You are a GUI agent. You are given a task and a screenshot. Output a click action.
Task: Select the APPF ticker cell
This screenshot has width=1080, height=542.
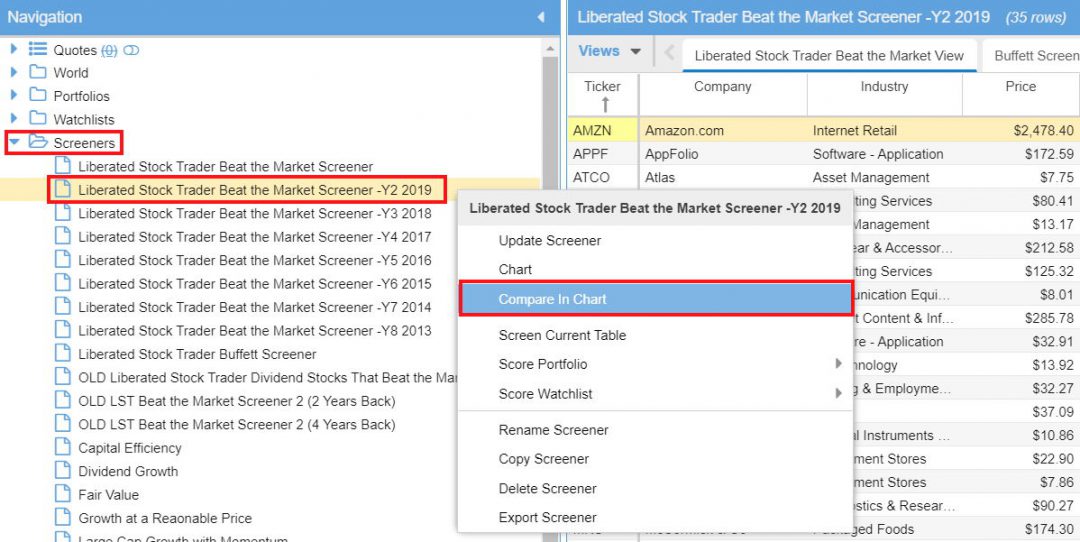pyautogui.click(x=603, y=154)
